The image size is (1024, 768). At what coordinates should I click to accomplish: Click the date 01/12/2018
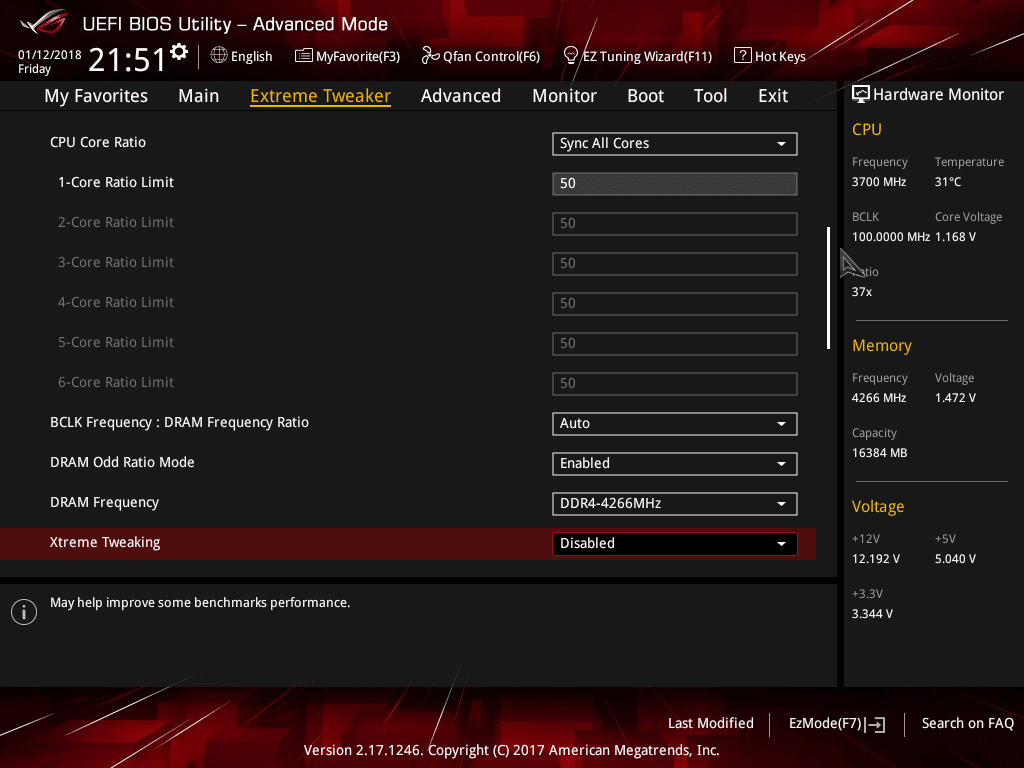(x=50, y=55)
